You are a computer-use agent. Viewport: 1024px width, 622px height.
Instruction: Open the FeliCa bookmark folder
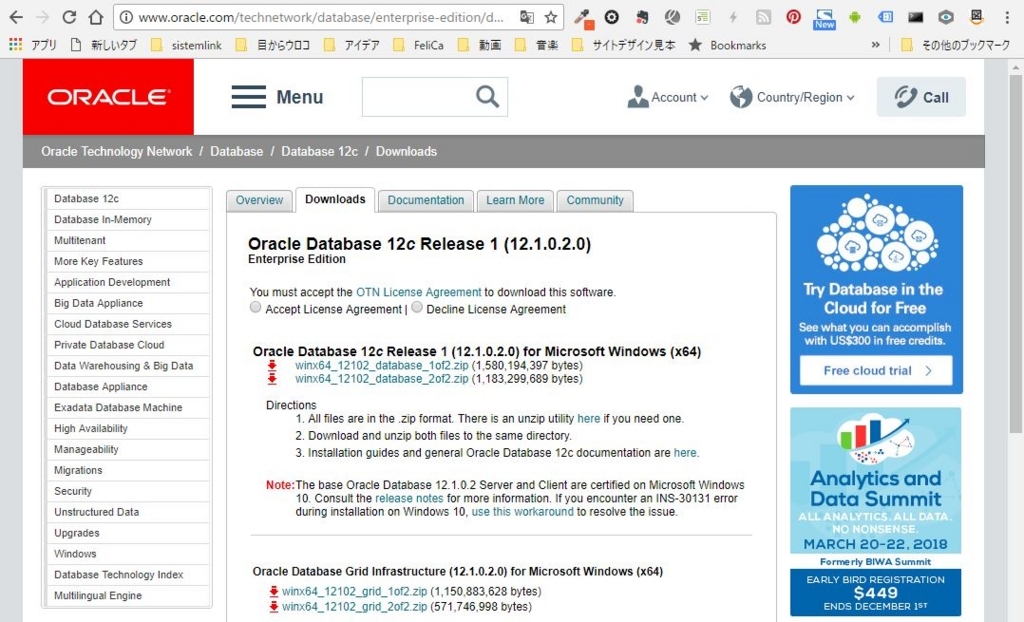click(x=419, y=45)
